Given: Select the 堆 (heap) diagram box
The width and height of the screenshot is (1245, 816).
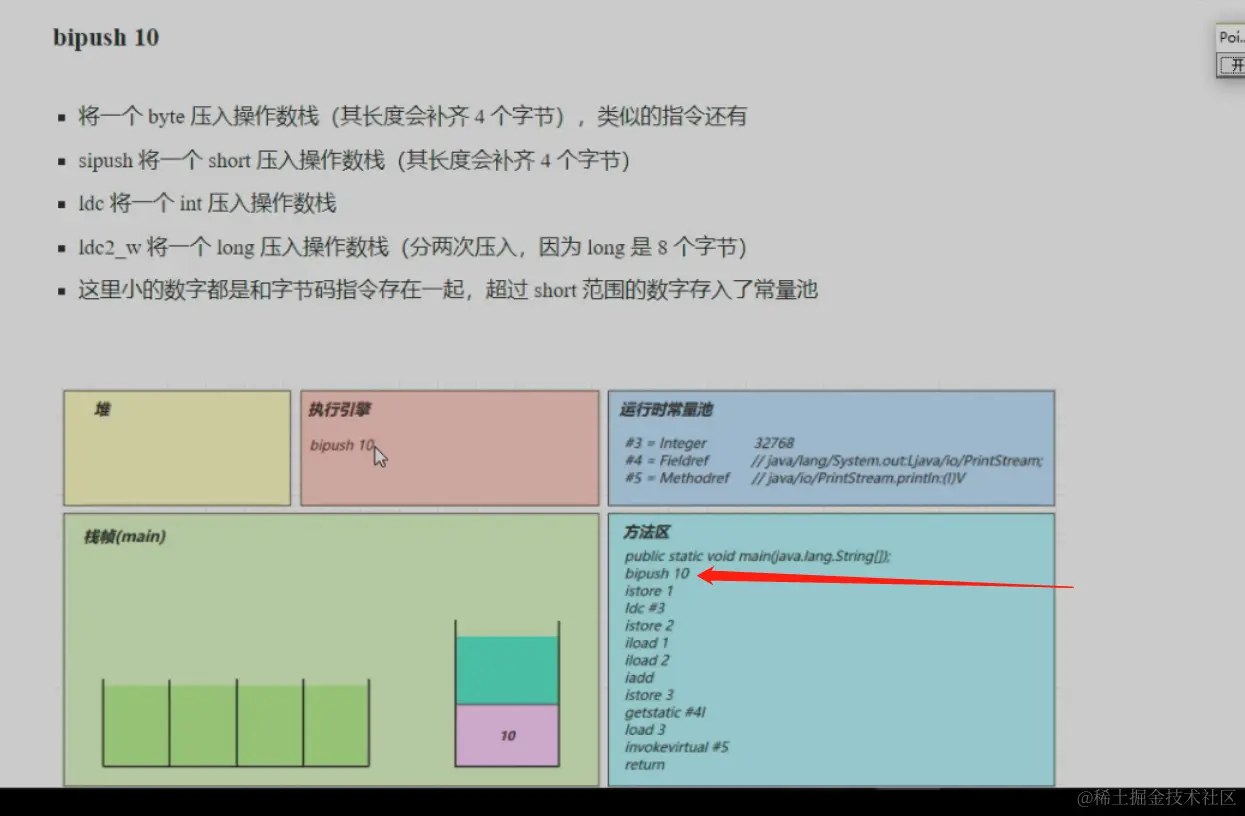Looking at the screenshot, I should (x=175, y=447).
